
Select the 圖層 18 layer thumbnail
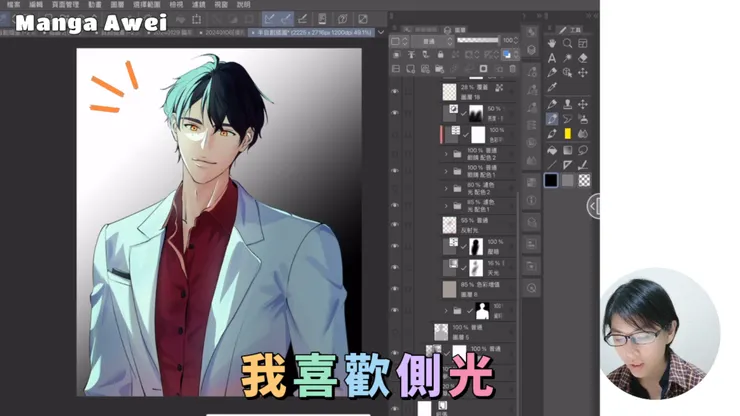(449, 92)
